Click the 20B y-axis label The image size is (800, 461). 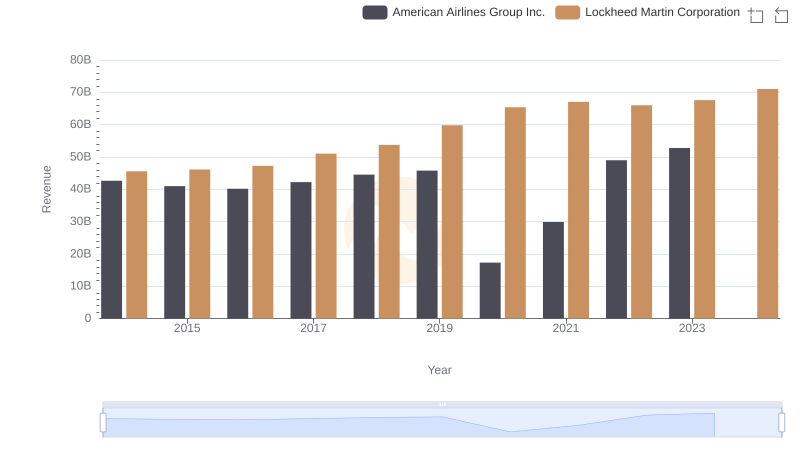81,253
